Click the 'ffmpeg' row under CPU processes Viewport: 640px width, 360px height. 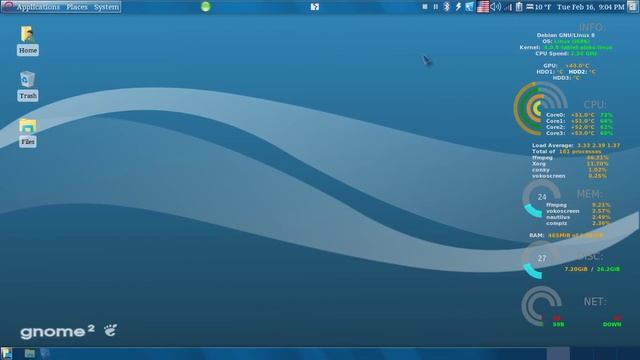(x=570, y=158)
